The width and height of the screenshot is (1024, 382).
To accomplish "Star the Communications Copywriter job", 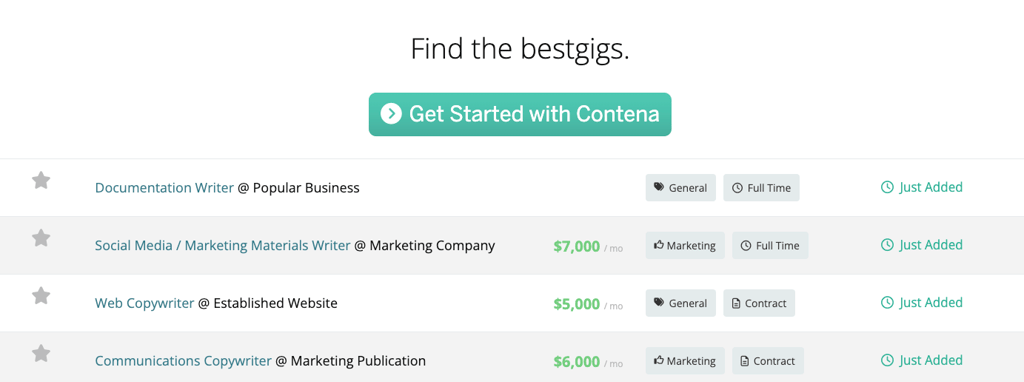I will pos(41,353).
